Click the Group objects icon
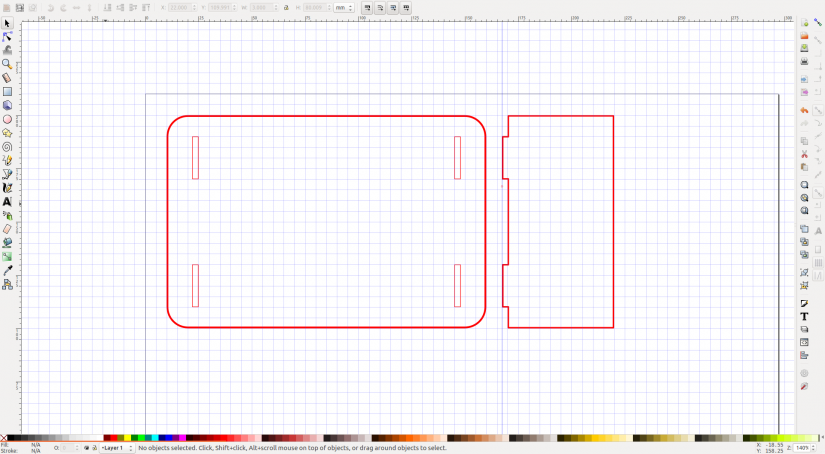Viewport: 825px width, 454px height. point(804,272)
